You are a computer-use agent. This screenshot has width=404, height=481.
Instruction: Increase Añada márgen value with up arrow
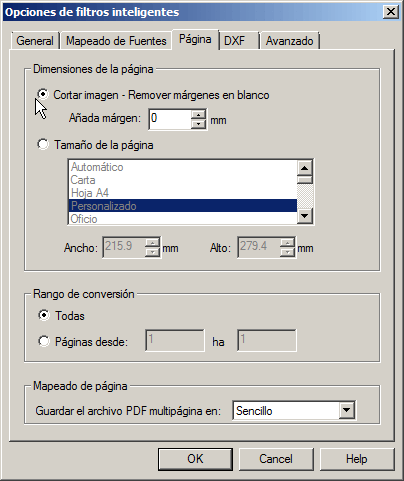click(199, 115)
